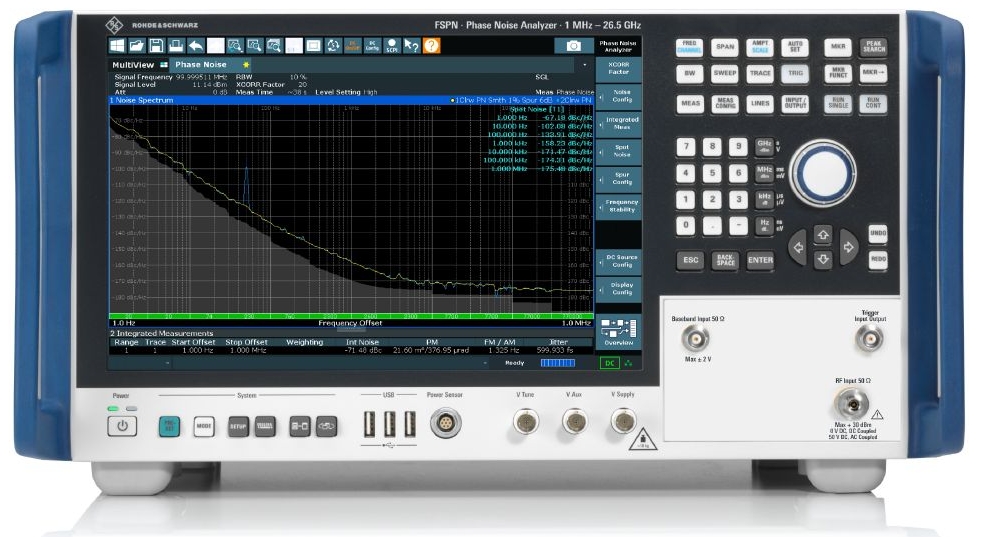The image size is (982, 537).
Task: Toggle the DC power indicator button
Action: tap(608, 363)
